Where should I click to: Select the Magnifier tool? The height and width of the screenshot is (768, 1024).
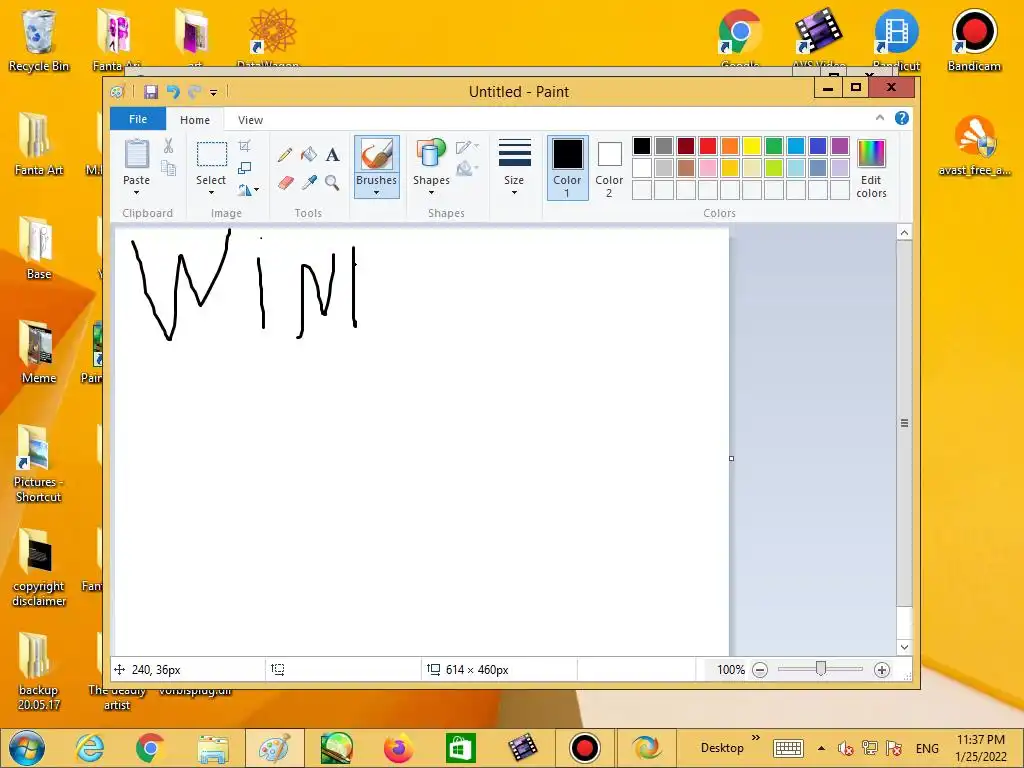click(332, 182)
